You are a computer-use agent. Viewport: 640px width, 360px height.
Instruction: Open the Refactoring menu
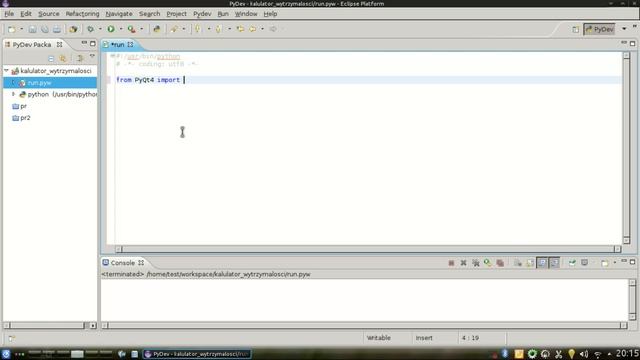(82, 13)
